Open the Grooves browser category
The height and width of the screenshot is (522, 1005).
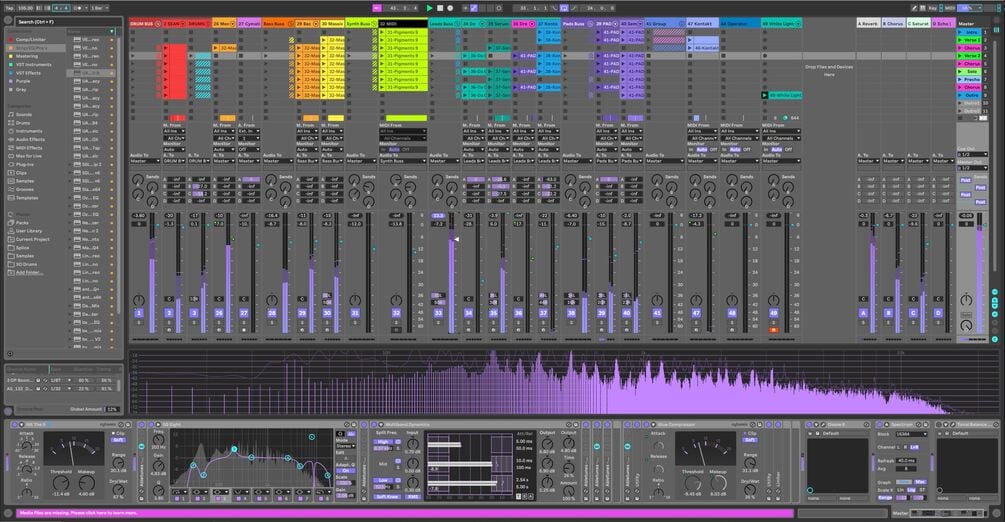(25, 189)
